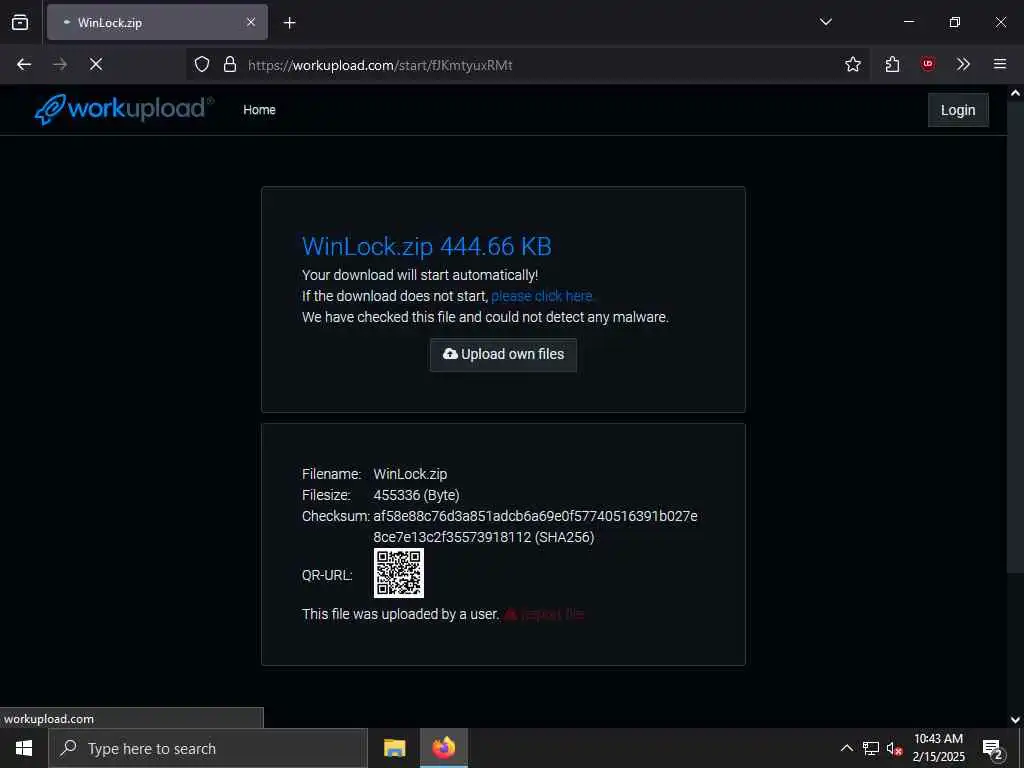Show hidden system tray icons
Viewport: 1024px width, 768px height.
(x=846, y=748)
